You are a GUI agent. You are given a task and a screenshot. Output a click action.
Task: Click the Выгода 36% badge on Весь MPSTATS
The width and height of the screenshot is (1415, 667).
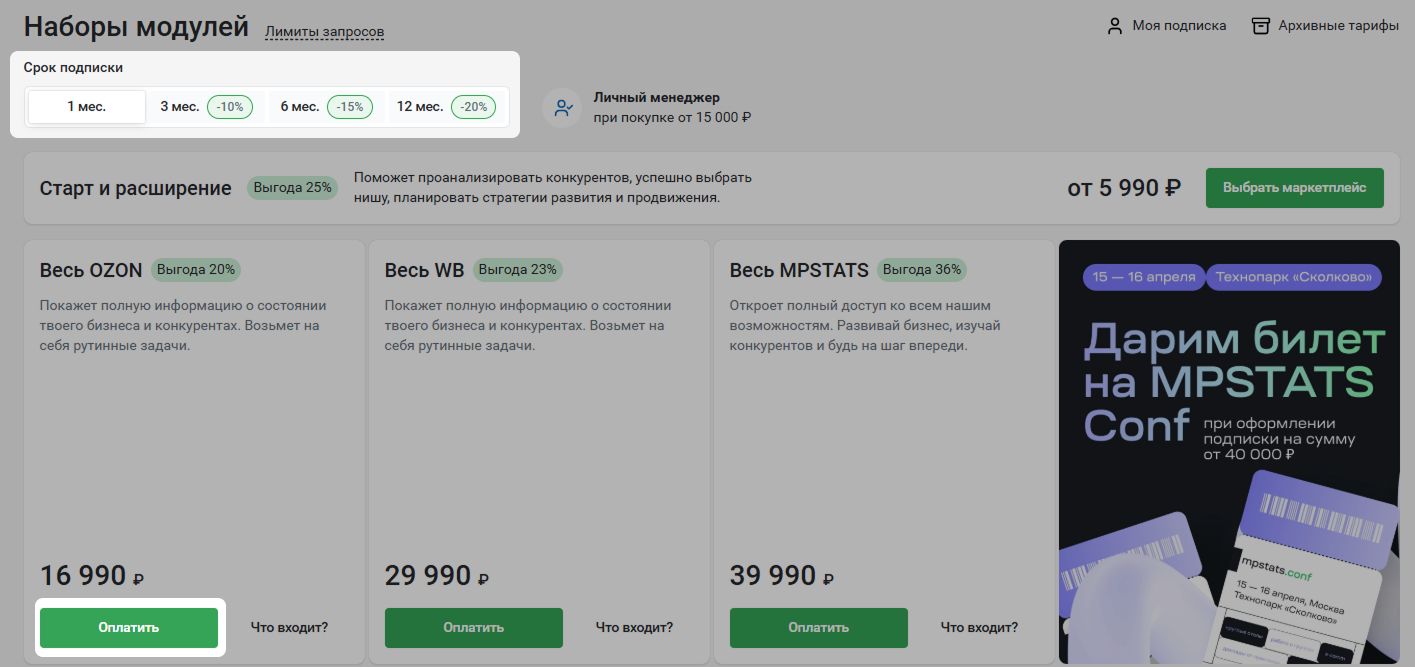coord(921,270)
